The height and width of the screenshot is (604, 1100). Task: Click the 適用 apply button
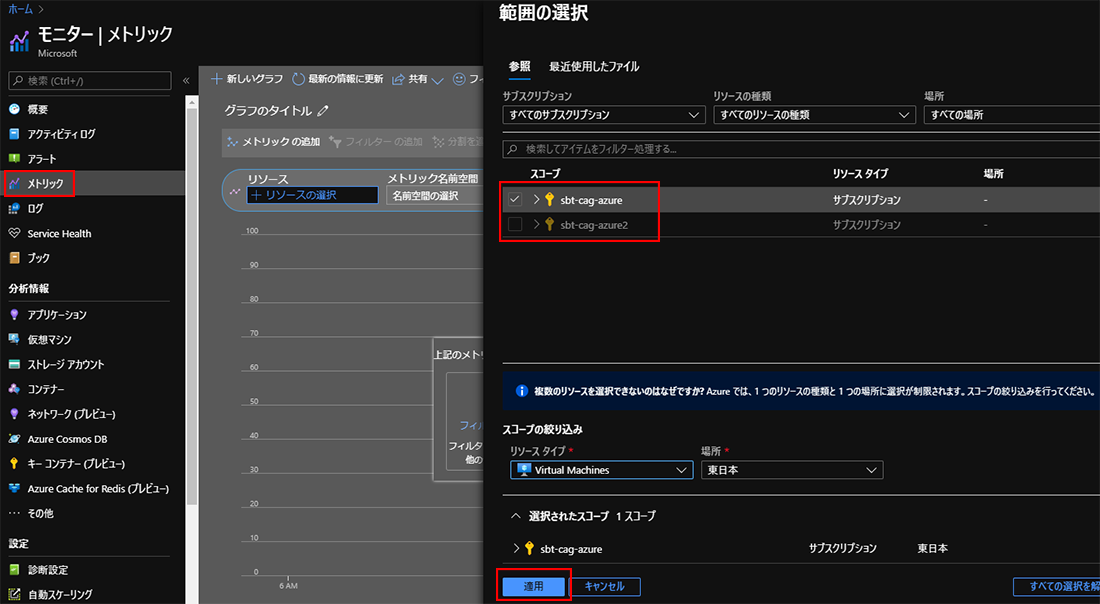click(533, 586)
